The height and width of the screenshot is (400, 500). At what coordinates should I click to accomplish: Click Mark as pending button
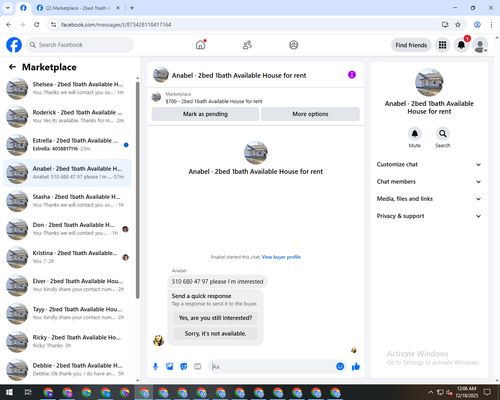[205, 114]
